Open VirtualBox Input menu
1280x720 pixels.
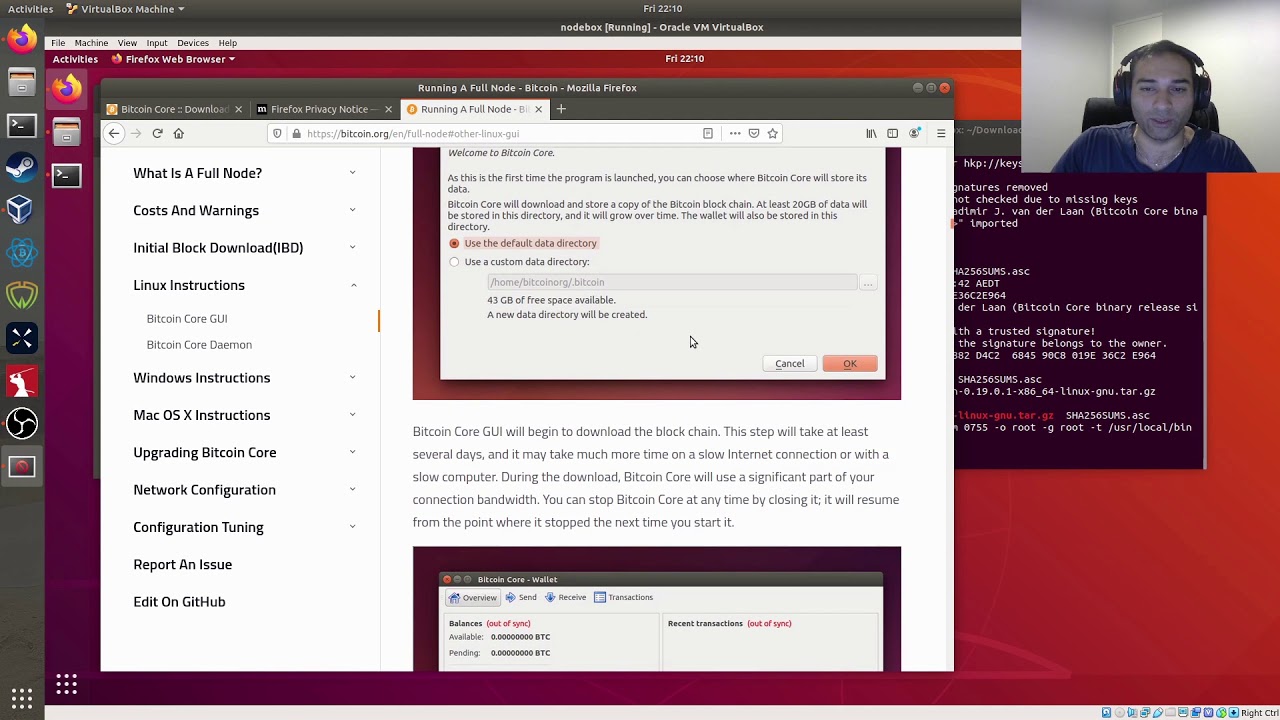[157, 43]
